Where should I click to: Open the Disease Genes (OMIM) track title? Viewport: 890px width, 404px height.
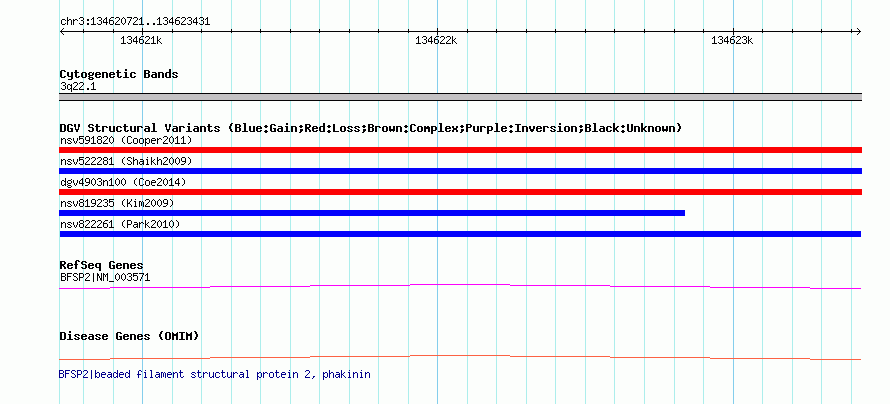[129, 336]
